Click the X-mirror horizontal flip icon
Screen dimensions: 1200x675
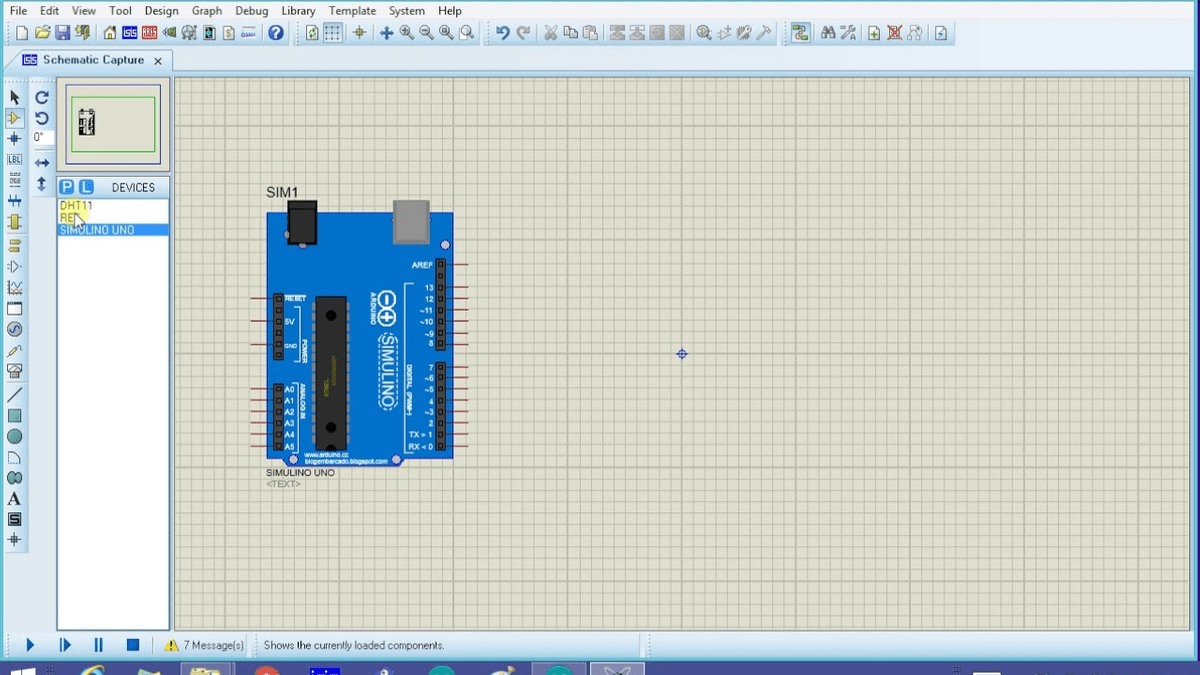click(42, 162)
